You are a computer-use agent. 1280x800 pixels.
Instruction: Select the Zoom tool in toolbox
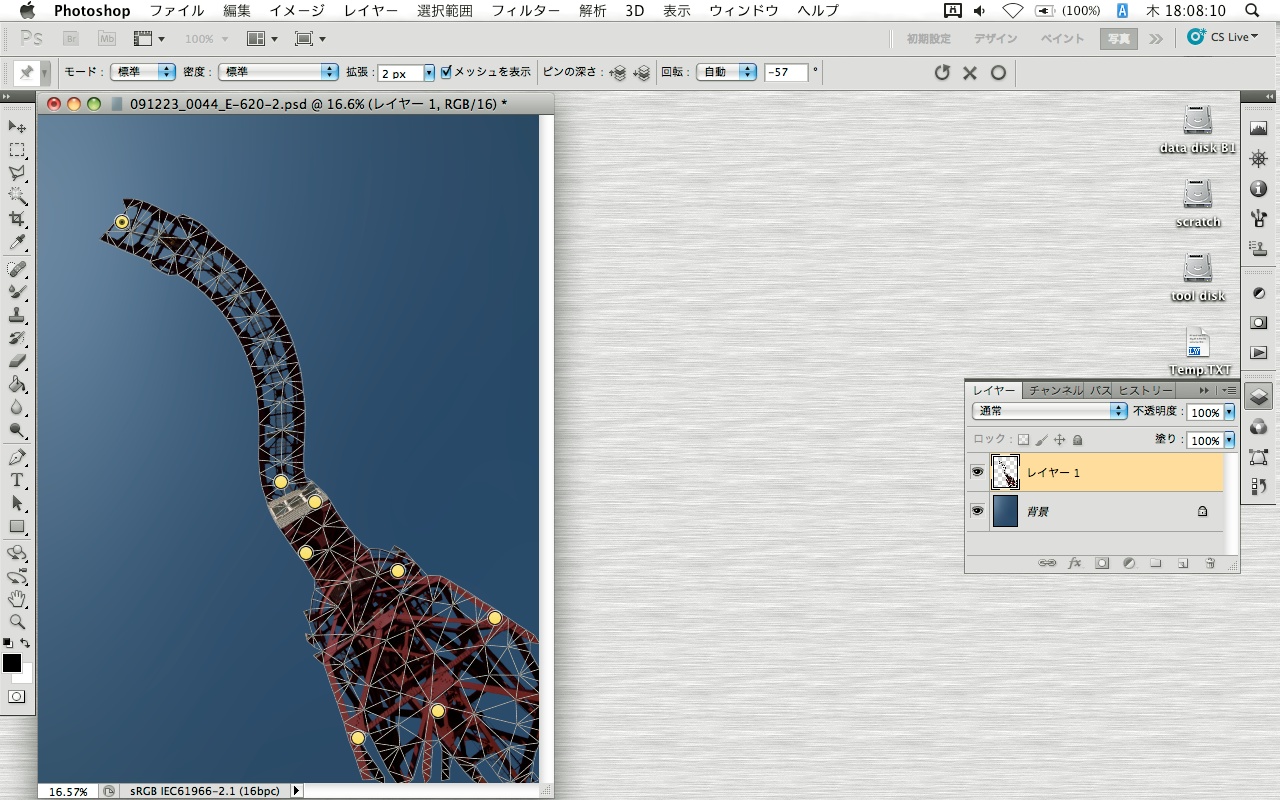tap(17, 622)
